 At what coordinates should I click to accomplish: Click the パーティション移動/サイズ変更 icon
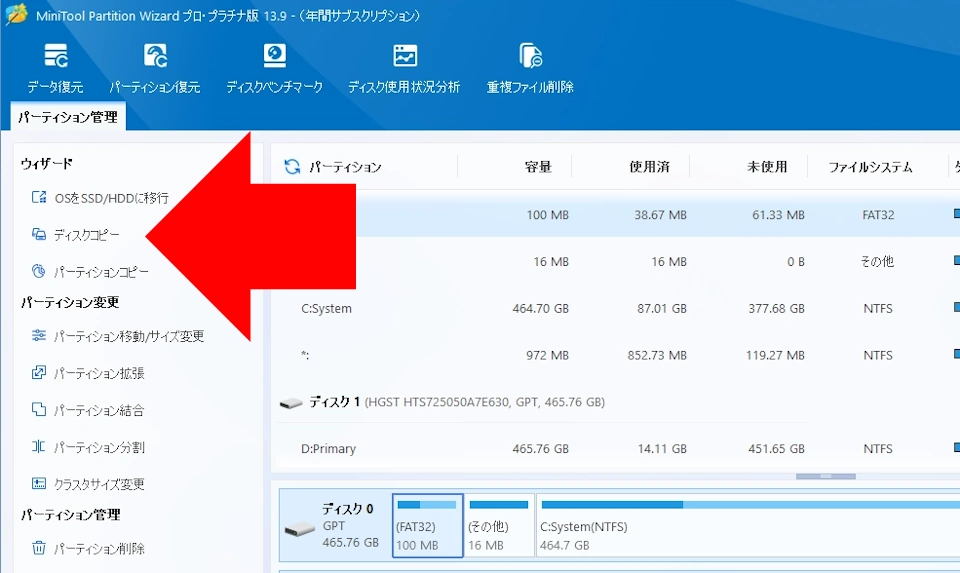coord(39,335)
